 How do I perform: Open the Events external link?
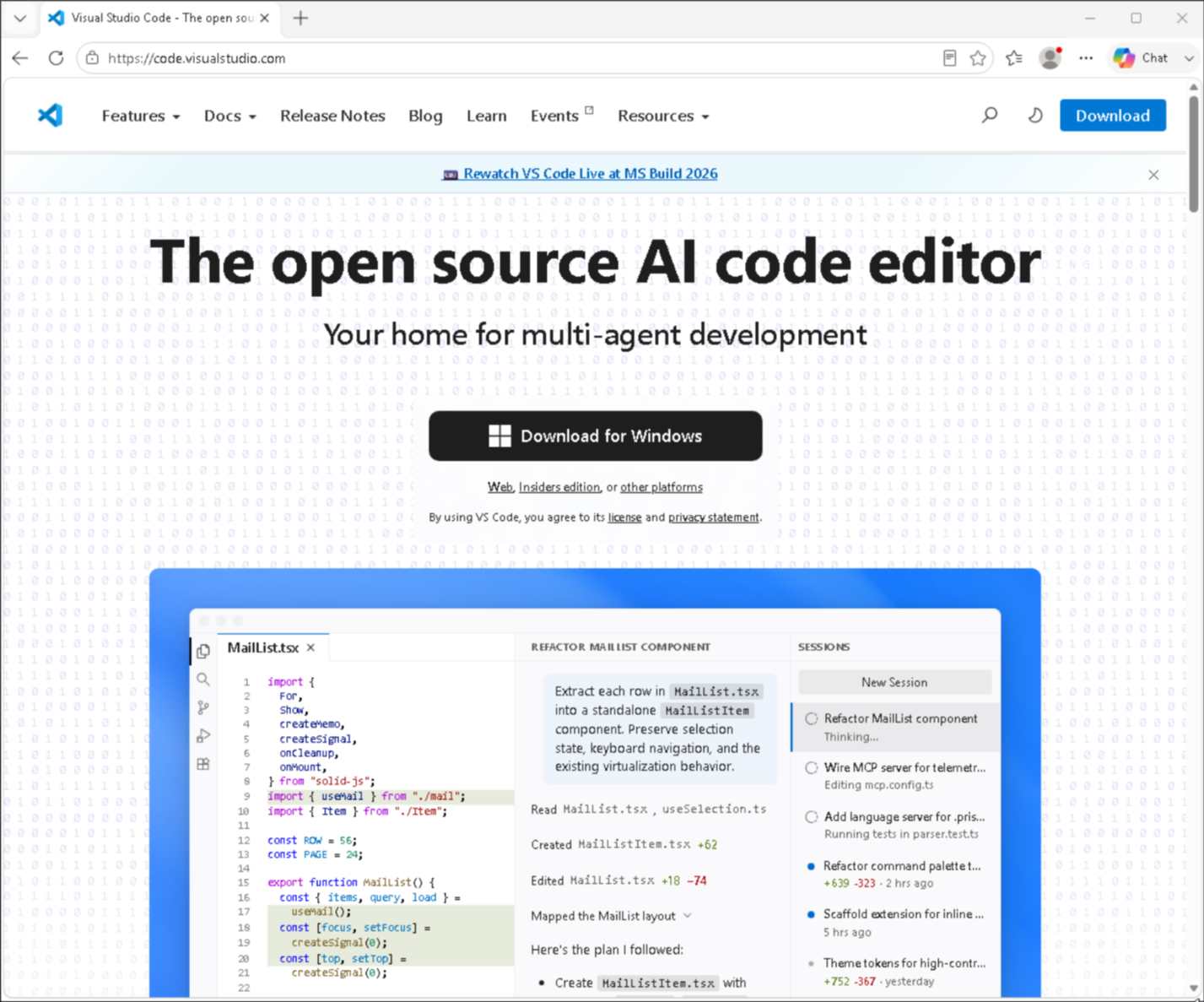point(562,116)
